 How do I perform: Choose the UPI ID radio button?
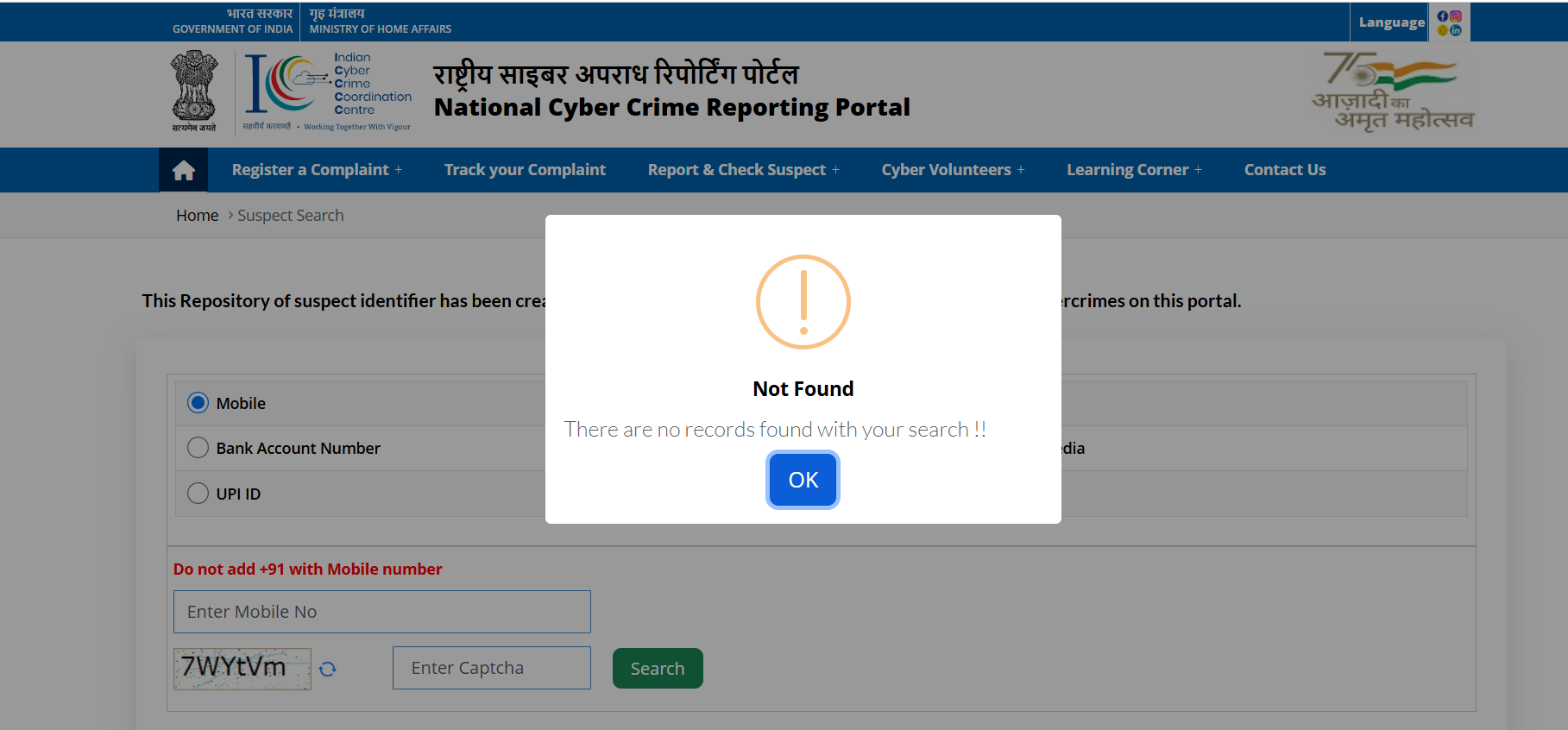198,494
